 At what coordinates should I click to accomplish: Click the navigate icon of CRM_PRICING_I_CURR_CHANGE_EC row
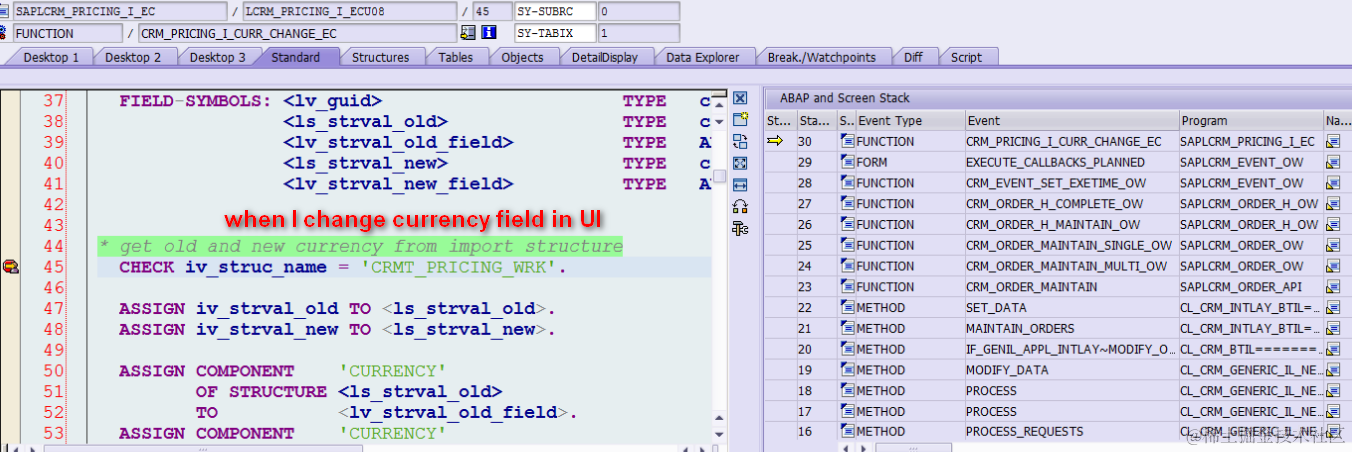pyautogui.click(x=1333, y=142)
